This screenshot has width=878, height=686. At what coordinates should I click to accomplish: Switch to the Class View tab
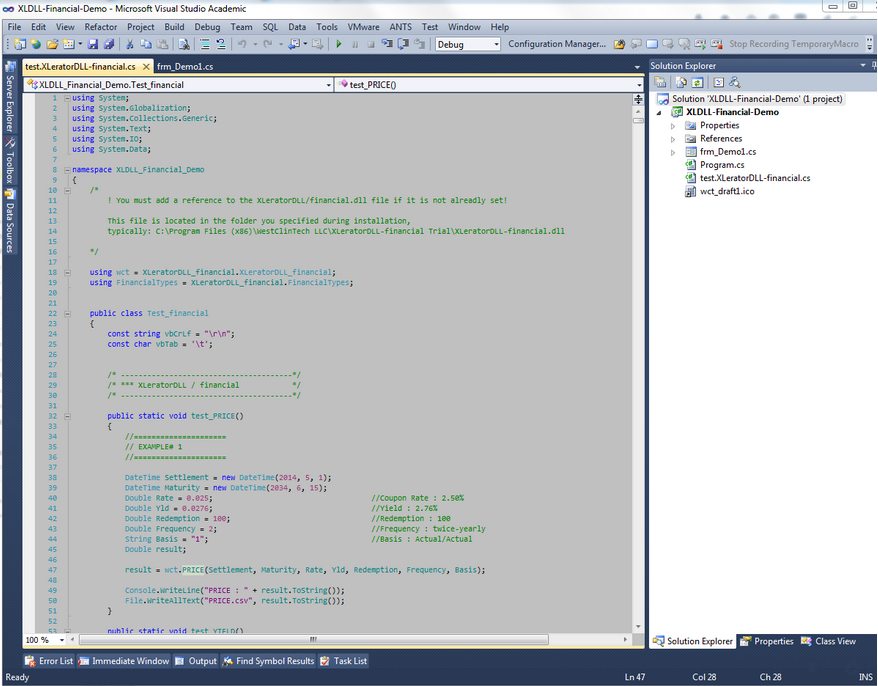coord(829,641)
